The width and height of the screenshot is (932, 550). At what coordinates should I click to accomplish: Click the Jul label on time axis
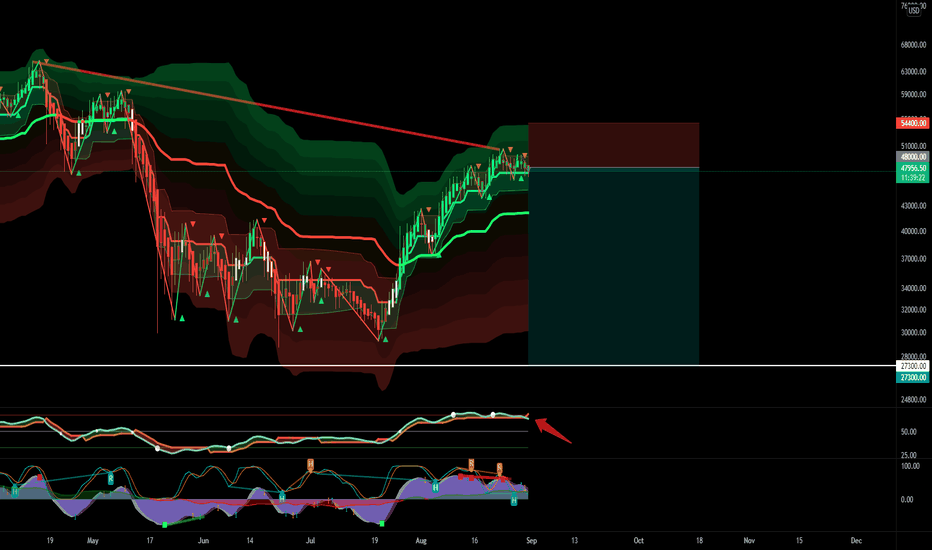click(310, 540)
